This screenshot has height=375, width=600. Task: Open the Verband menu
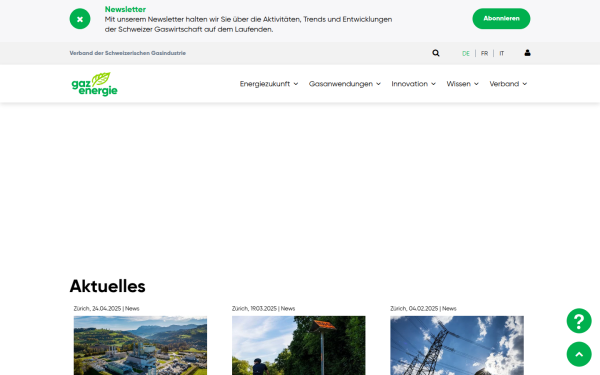click(x=504, y=84)
